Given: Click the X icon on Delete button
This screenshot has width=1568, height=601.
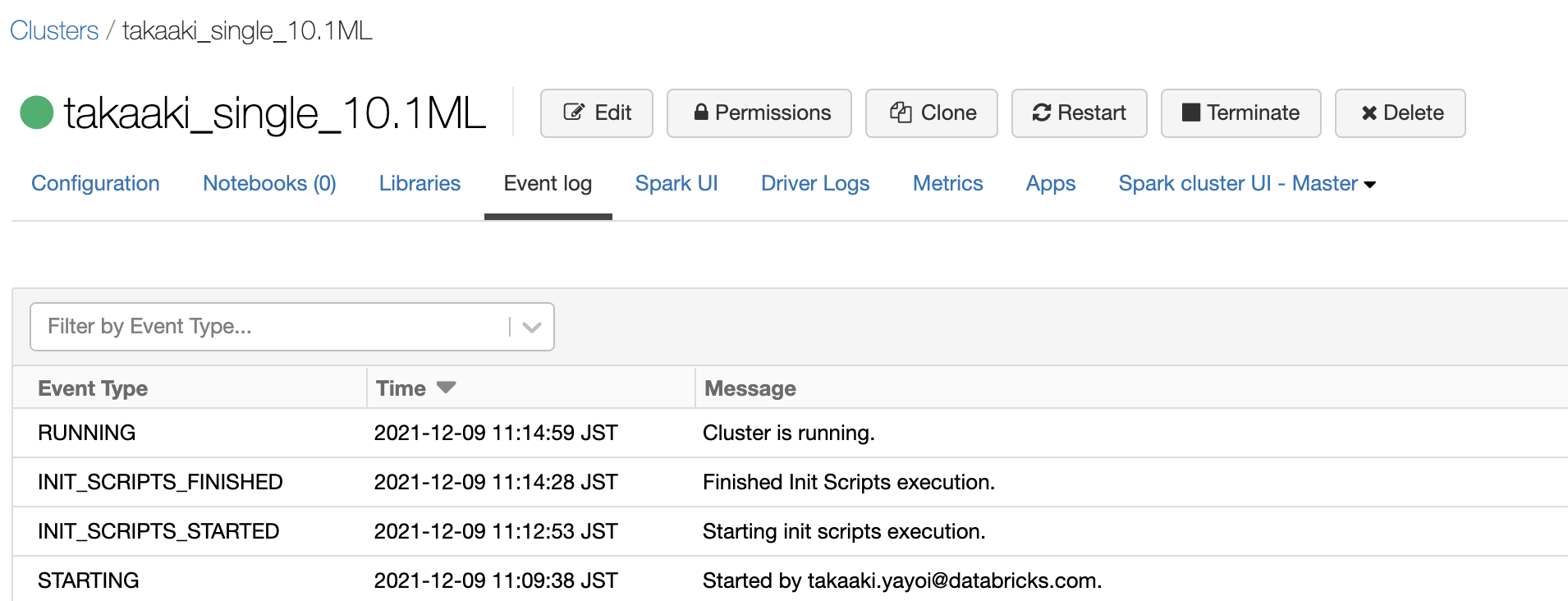Looking at the screenshot, I should [1369, 113].
